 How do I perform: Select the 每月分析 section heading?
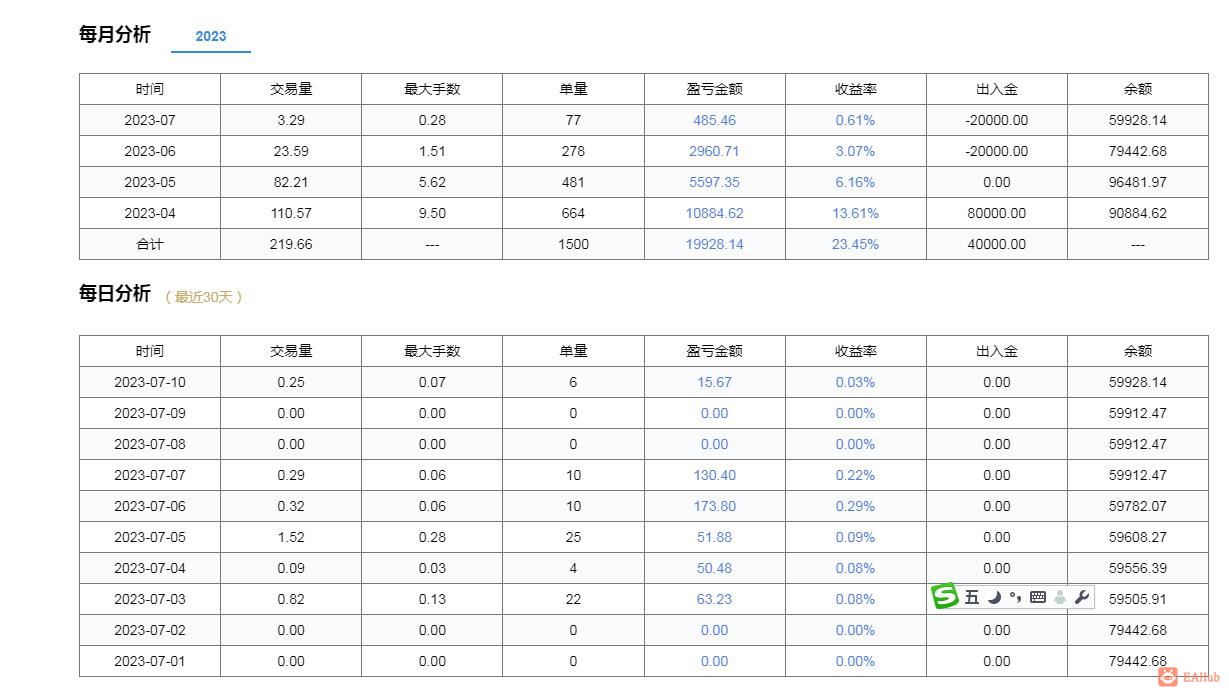115,34
